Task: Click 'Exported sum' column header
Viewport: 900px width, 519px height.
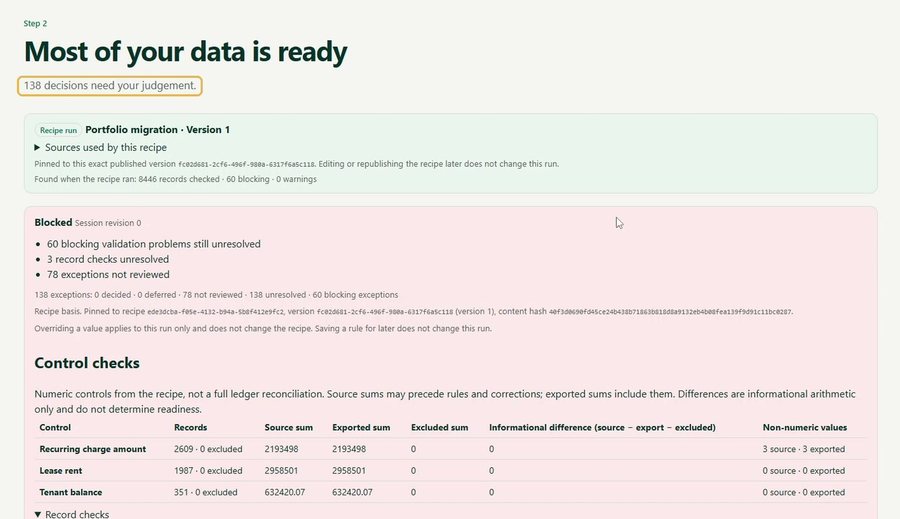Action: [361, 427]
